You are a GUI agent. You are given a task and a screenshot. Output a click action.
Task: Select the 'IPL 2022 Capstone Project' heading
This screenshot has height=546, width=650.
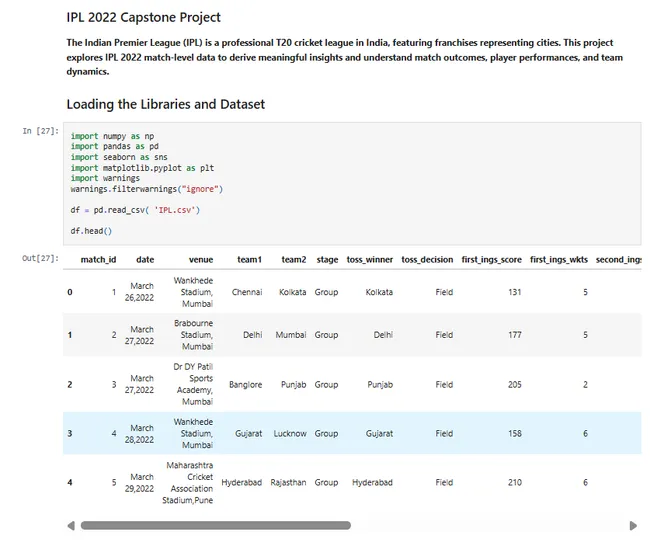tap(143, 17)
